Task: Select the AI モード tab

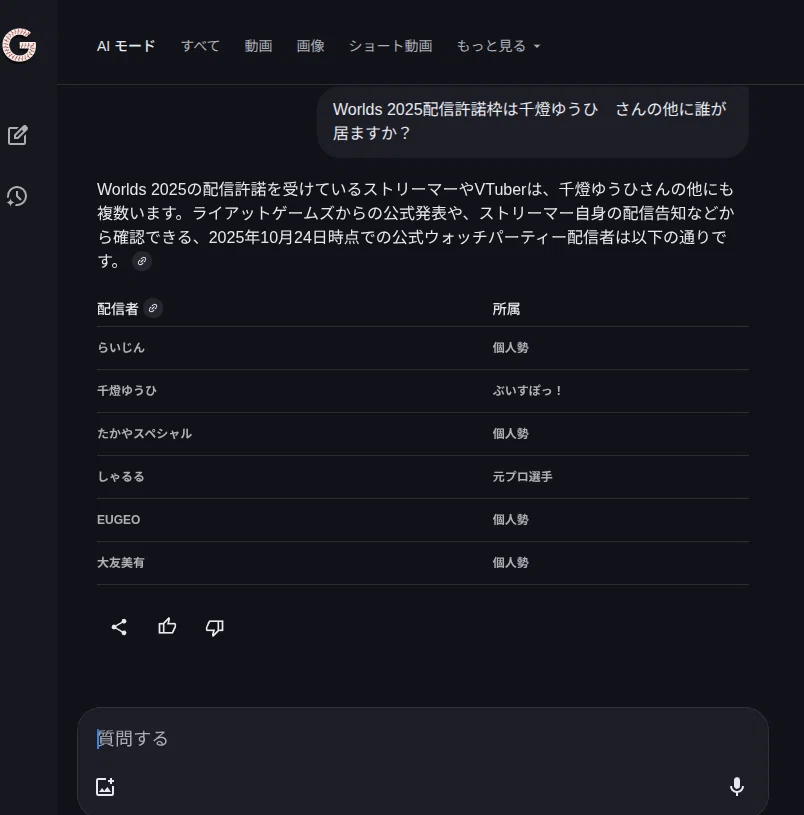Action: (126, 46)
